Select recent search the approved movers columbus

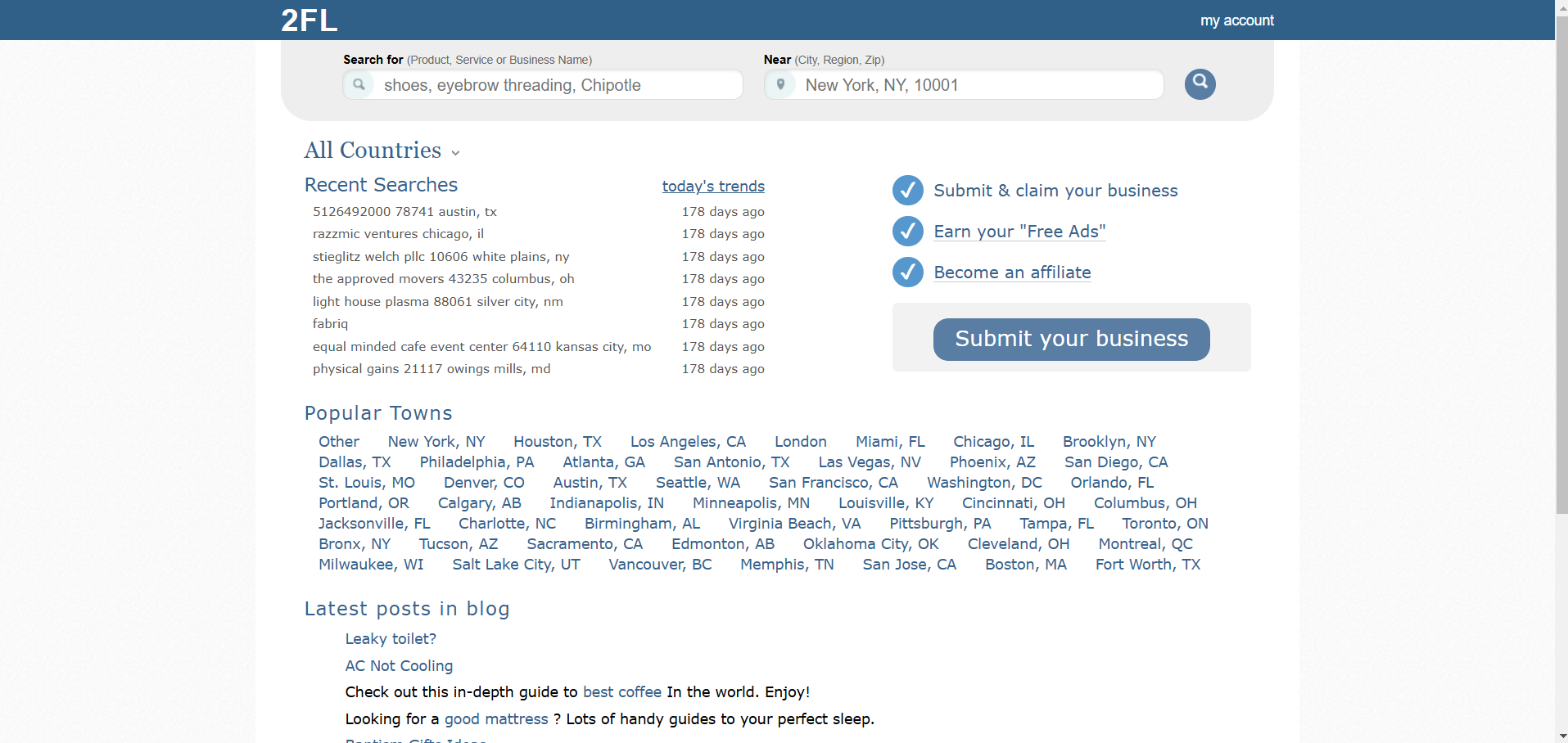click(x=443, y=279)
